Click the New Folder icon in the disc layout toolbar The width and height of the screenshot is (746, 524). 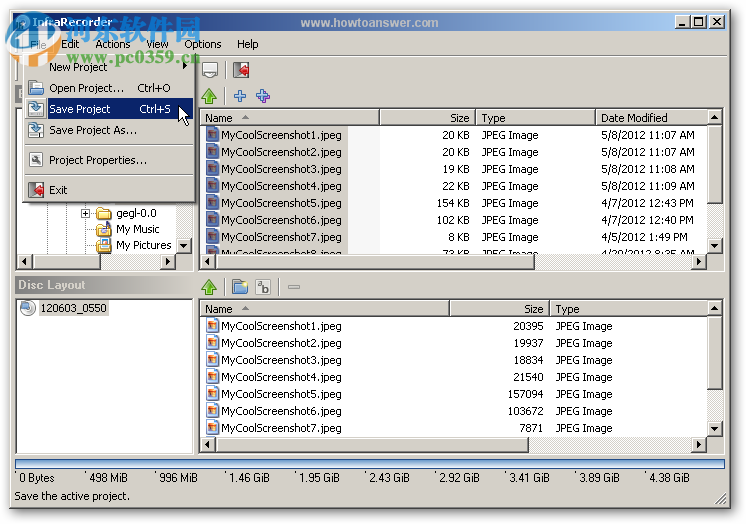pyautogui.click(x=239, y=287)
